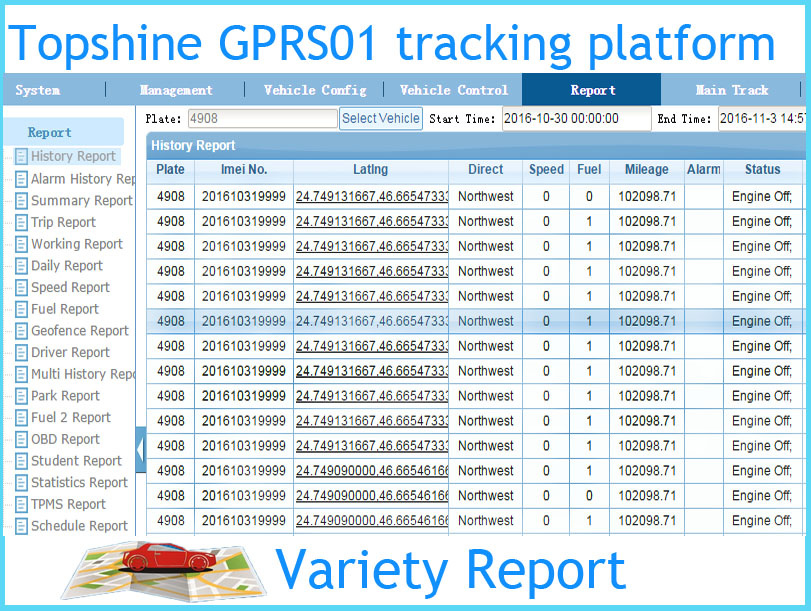Sort by the Fuel column header
The width and height of the screenshot is (811, 611).
(x=589, y=170)
